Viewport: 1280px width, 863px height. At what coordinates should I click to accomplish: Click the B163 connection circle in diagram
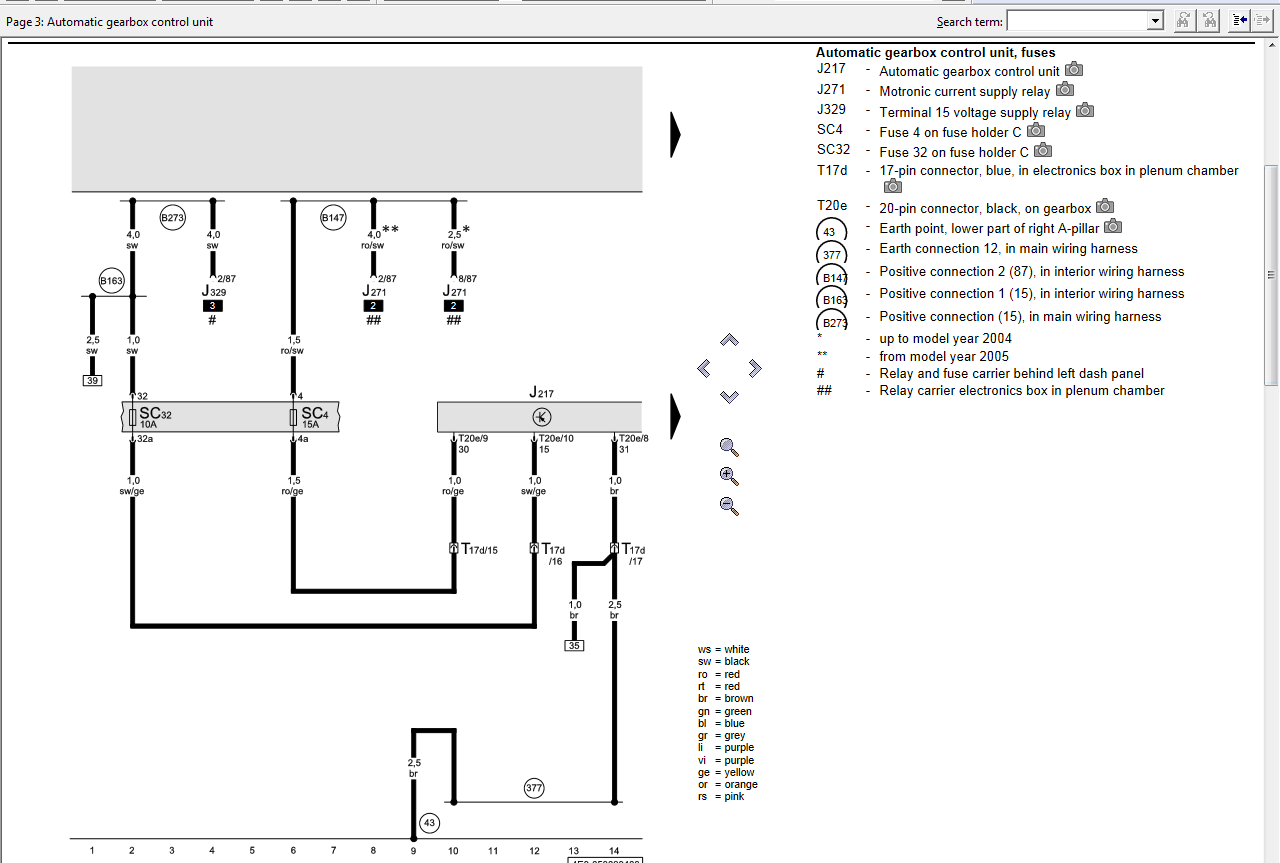point(111,281)
